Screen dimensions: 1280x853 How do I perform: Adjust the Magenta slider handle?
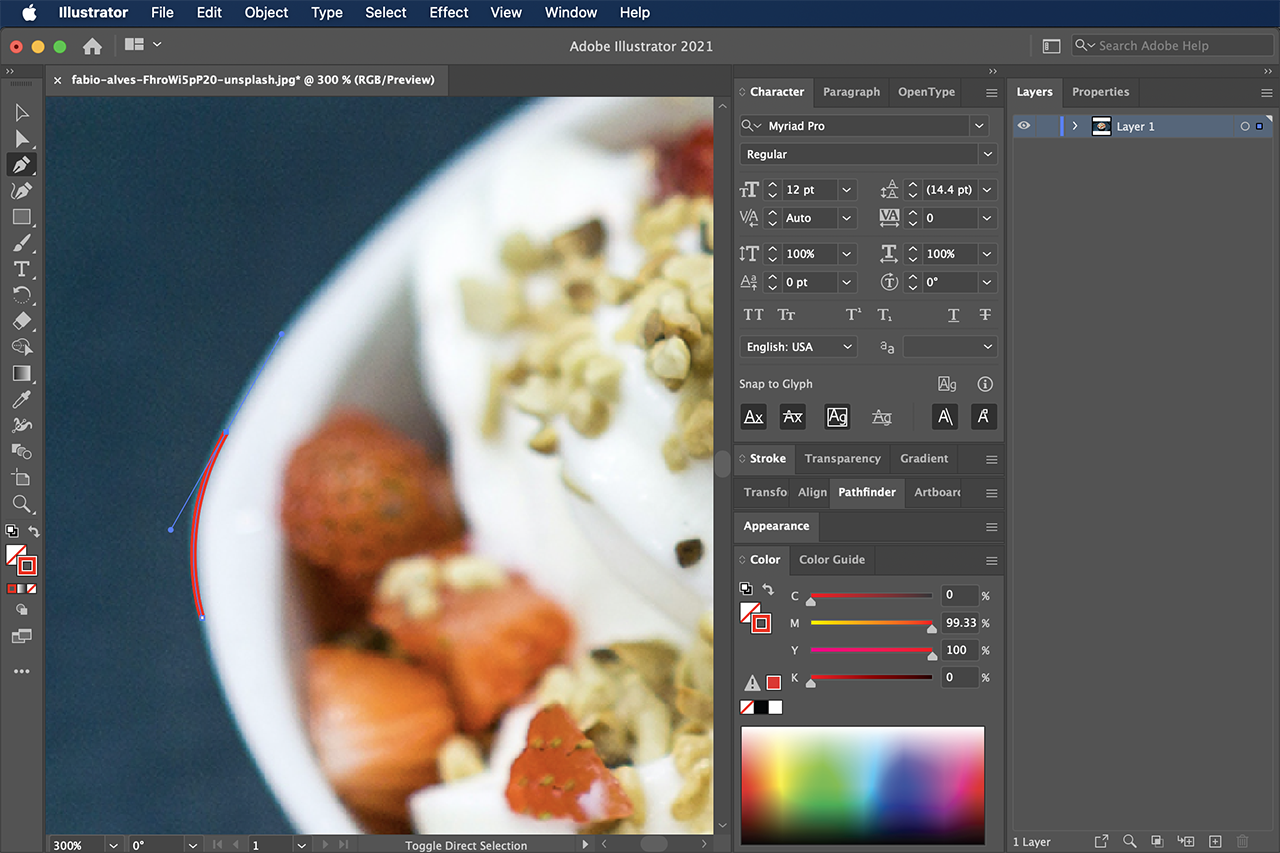(x=931, y=629)
